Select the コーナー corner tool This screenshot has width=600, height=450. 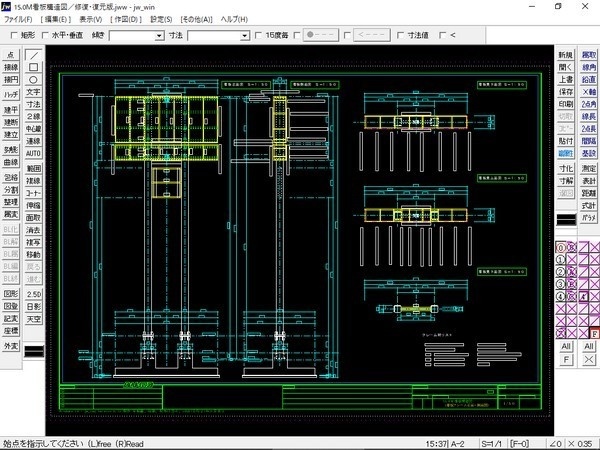pyautogui.click(x=33, y=193)
